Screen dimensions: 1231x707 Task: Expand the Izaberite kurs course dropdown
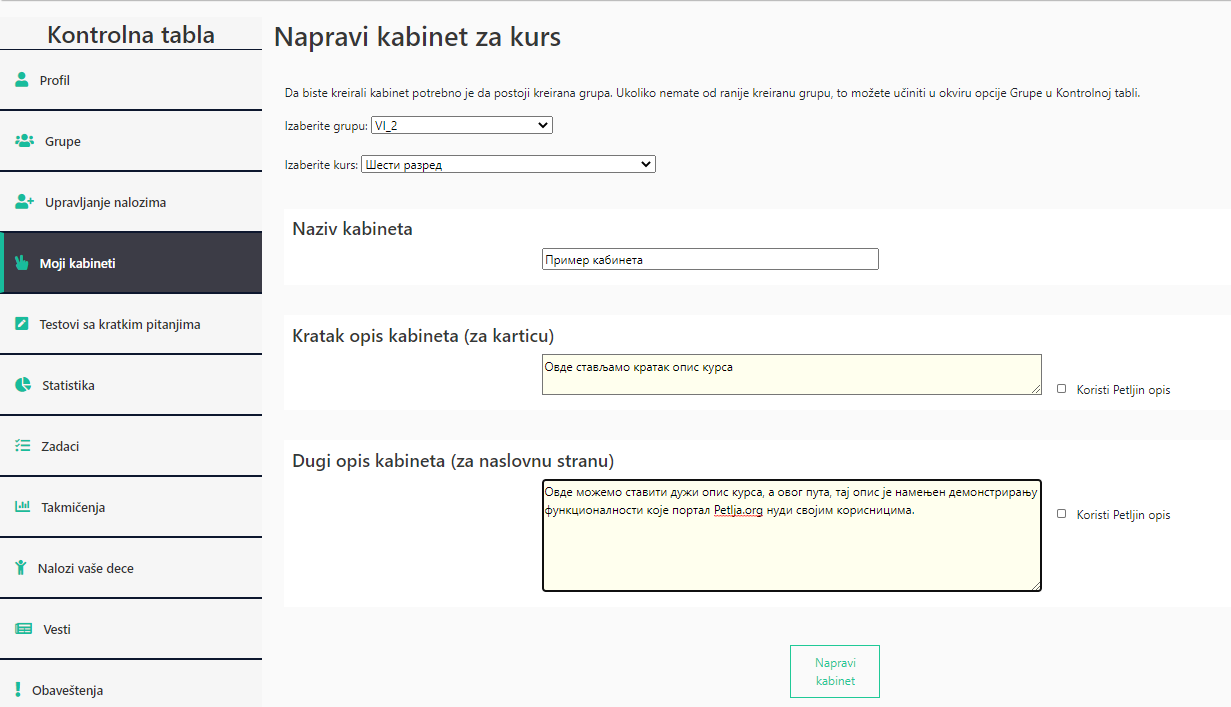tap(508, 163)
